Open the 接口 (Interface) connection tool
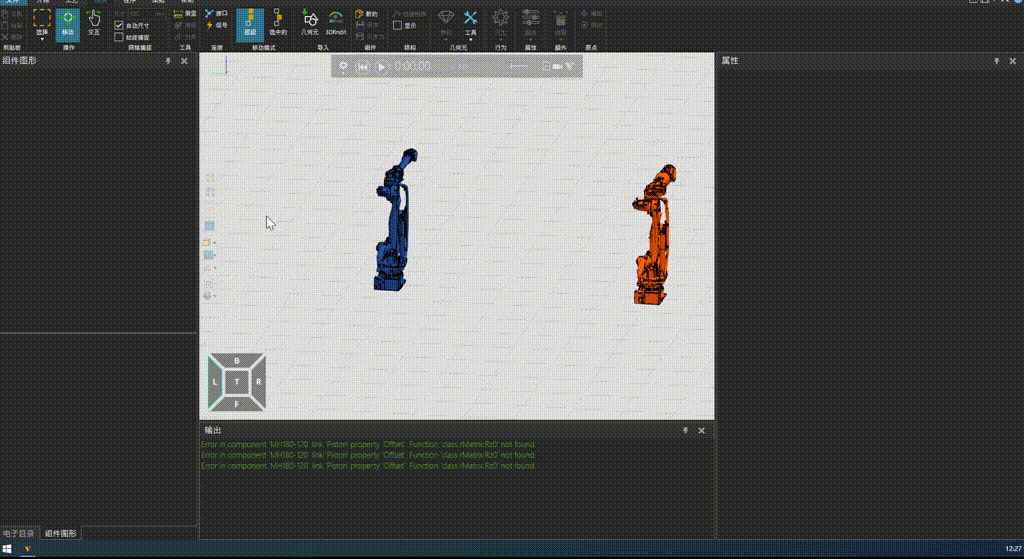 tap(216, 13)
